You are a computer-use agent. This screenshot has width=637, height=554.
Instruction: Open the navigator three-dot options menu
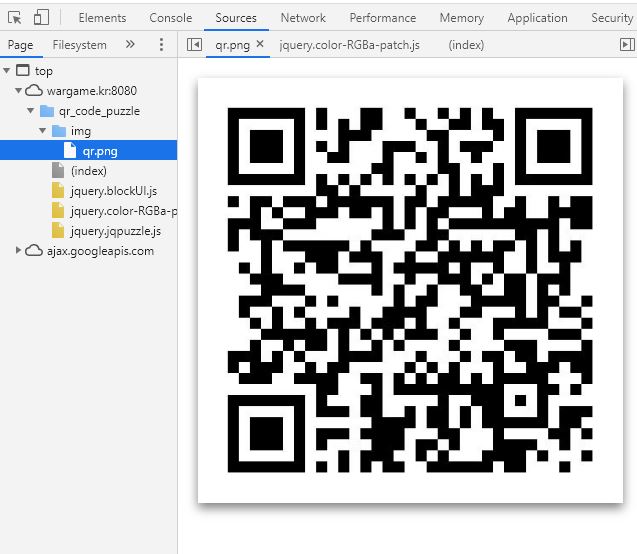click(x=161, y=44)
